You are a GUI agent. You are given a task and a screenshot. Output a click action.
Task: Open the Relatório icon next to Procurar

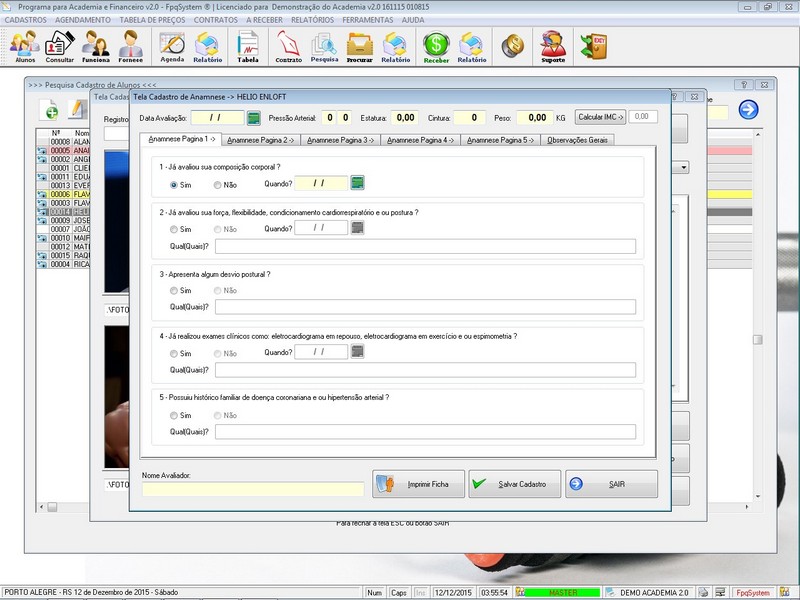tap(395, 46)
